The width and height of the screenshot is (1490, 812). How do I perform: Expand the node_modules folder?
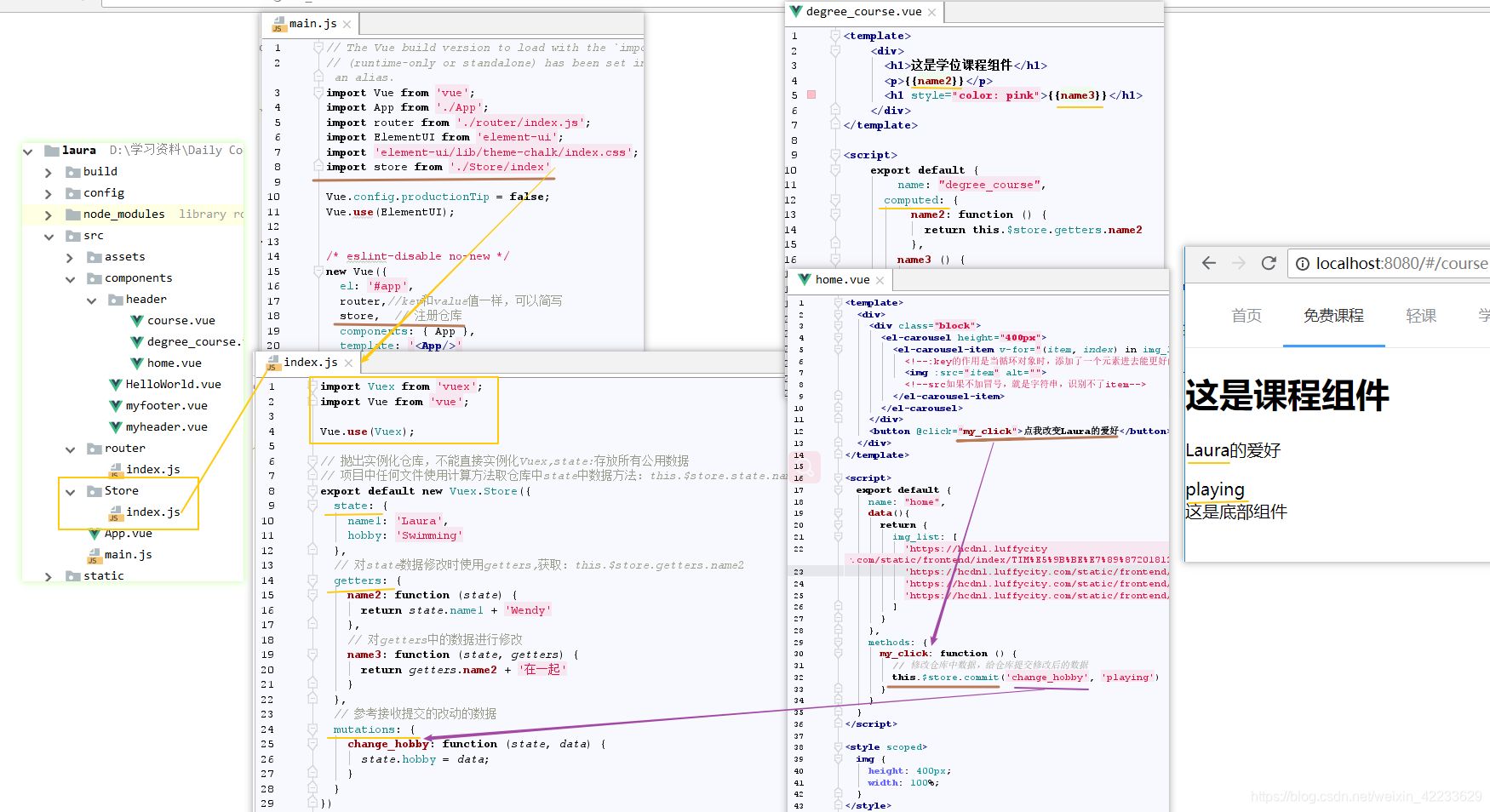click(x=49, y=215)
